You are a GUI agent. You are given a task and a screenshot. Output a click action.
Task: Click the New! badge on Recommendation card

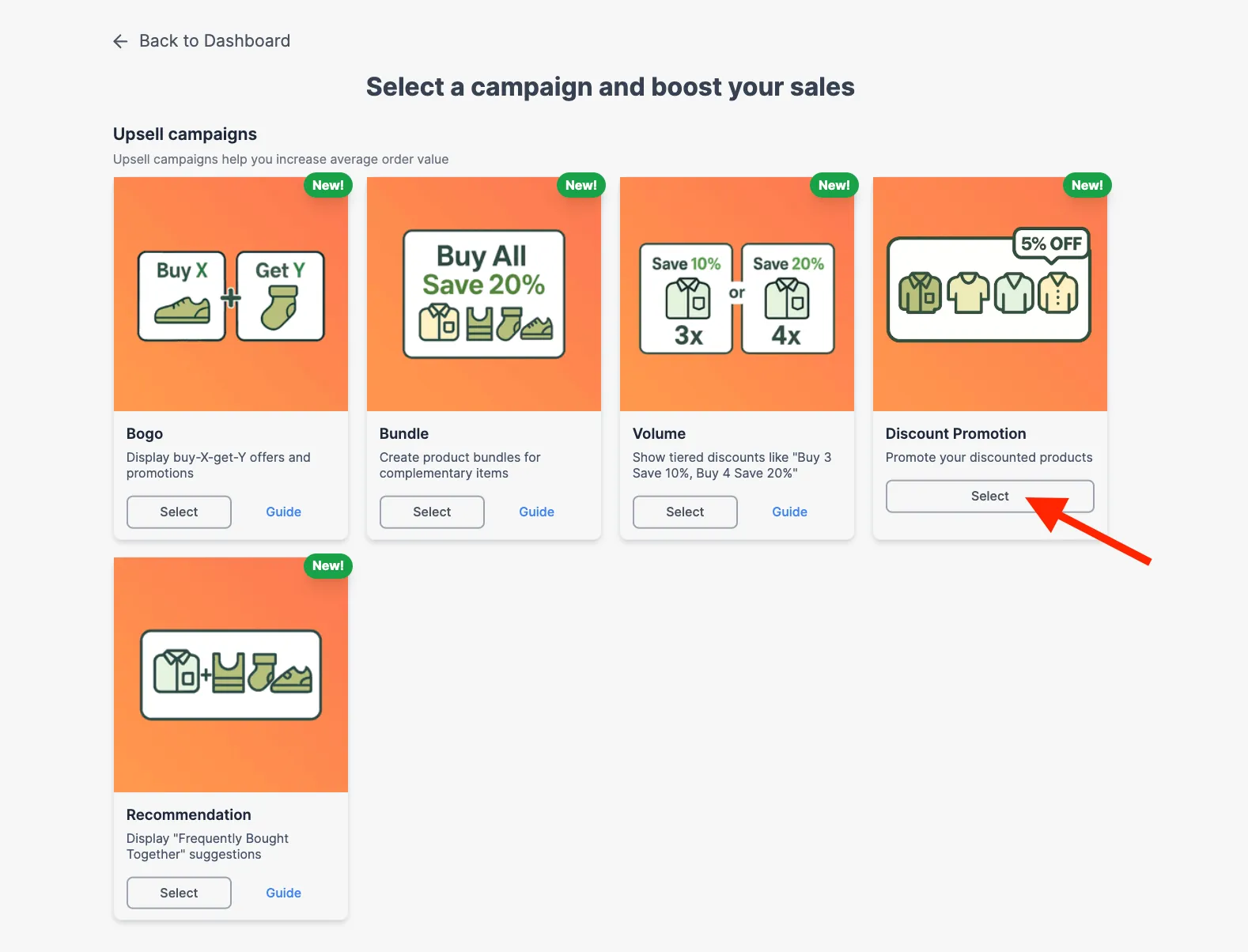tap(328, 565)
